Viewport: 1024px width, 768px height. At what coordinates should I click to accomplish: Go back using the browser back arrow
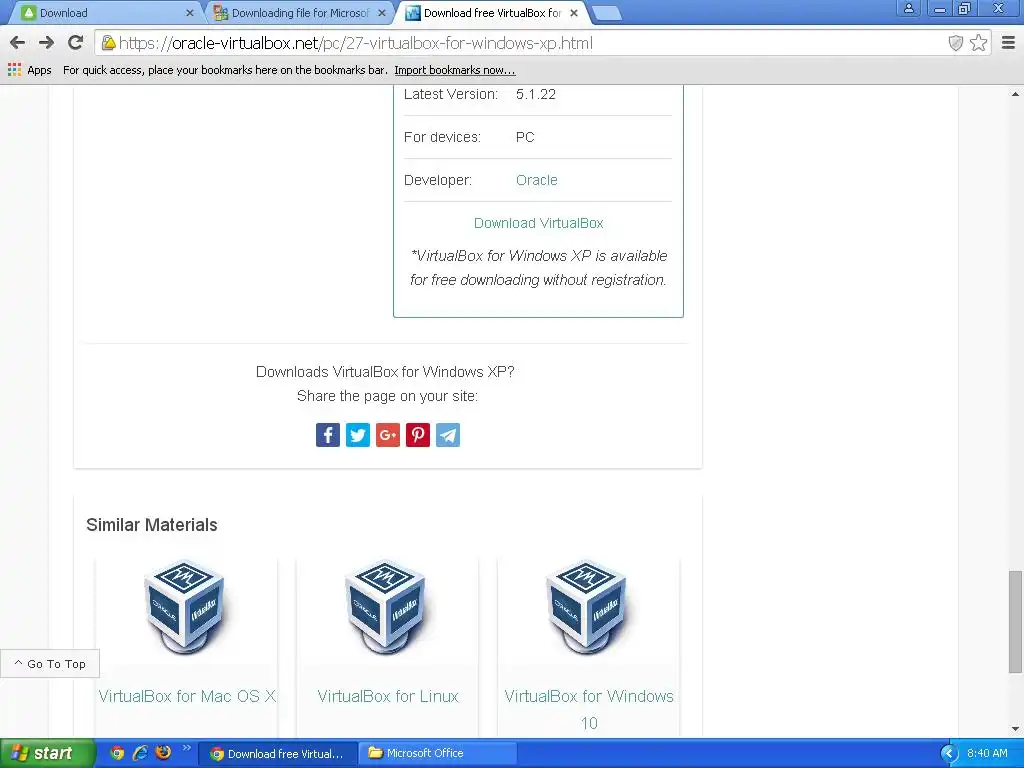[18, 43]
